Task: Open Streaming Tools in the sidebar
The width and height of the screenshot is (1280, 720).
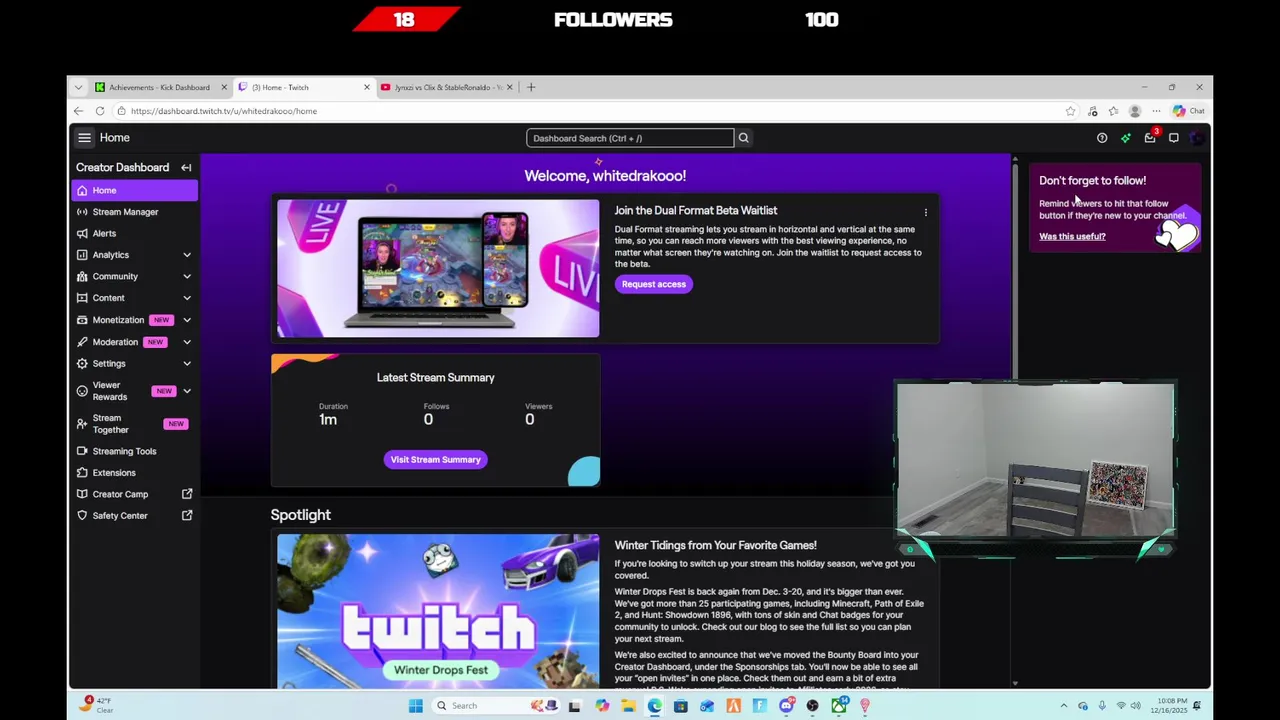Action: (134, 451)
